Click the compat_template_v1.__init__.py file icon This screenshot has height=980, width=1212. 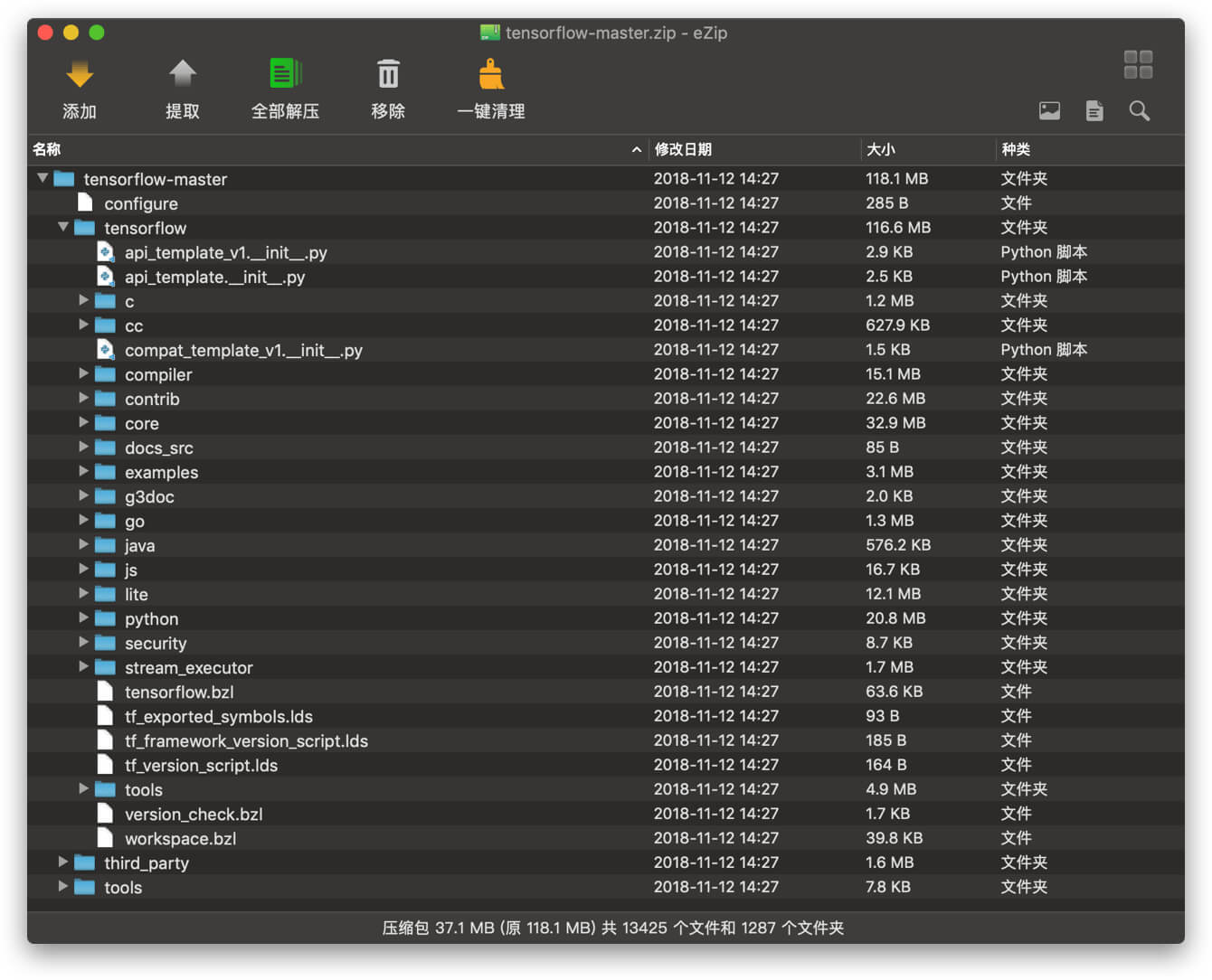[106, 349]
